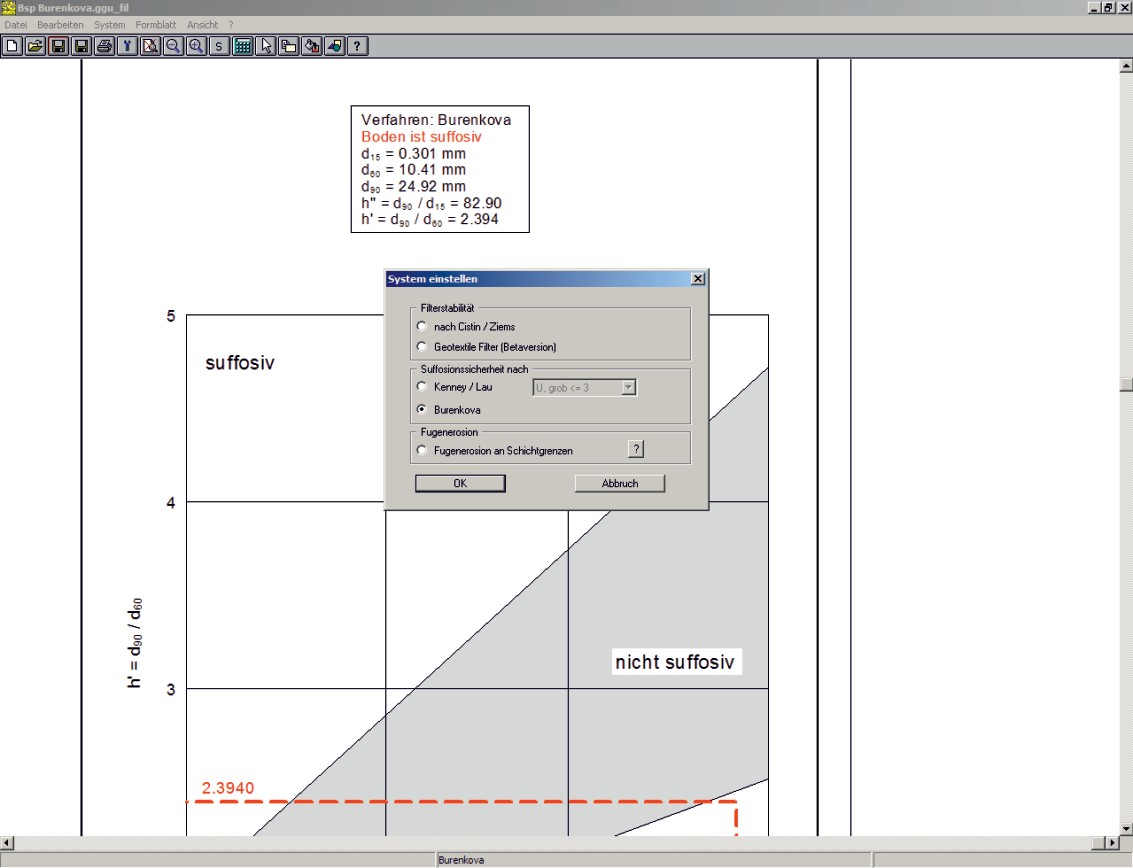
Task: Open the Datei menu
Action: coord(16,25)
